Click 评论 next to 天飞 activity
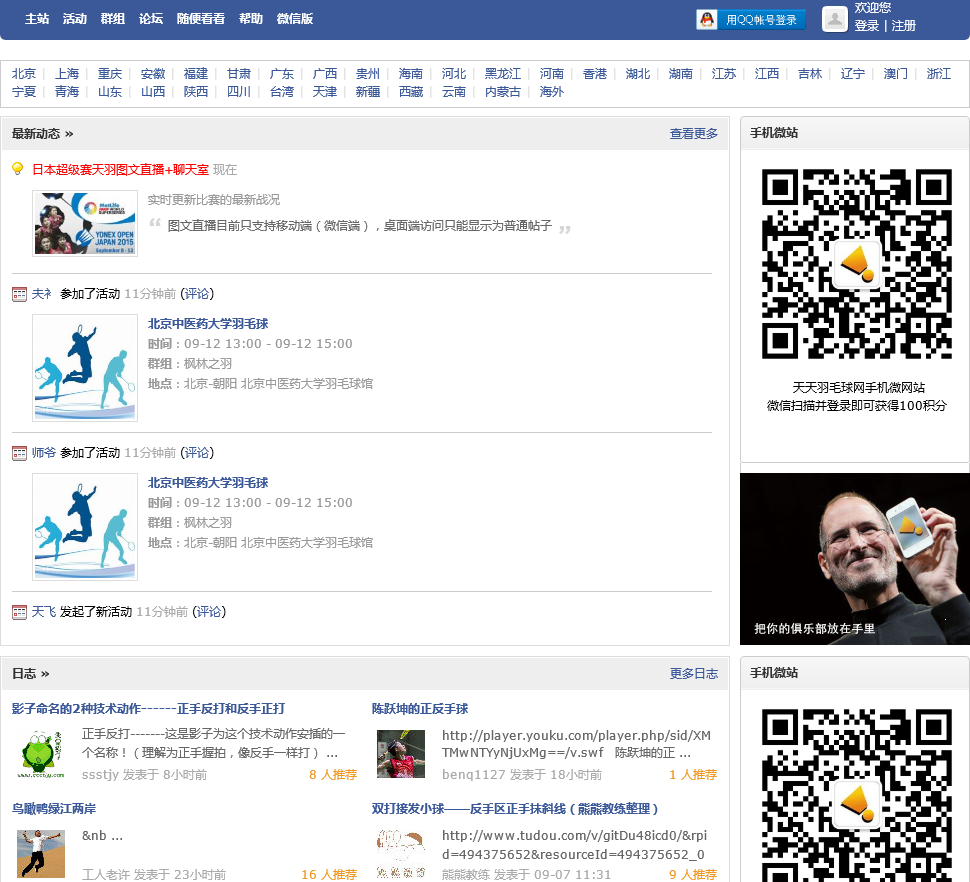Viewport: 970px width, 882px height. tap(209, 612)
